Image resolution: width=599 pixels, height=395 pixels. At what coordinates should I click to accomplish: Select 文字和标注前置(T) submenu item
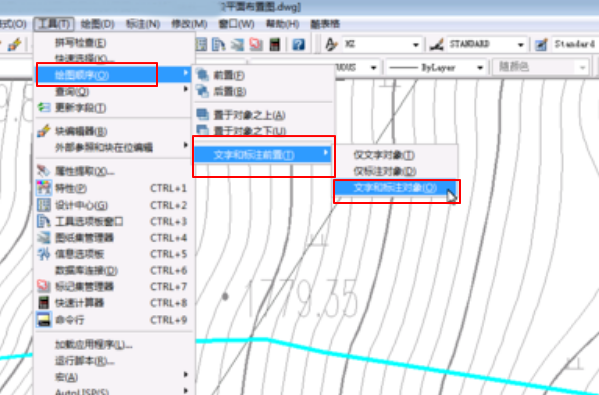(x=263, y=154)
